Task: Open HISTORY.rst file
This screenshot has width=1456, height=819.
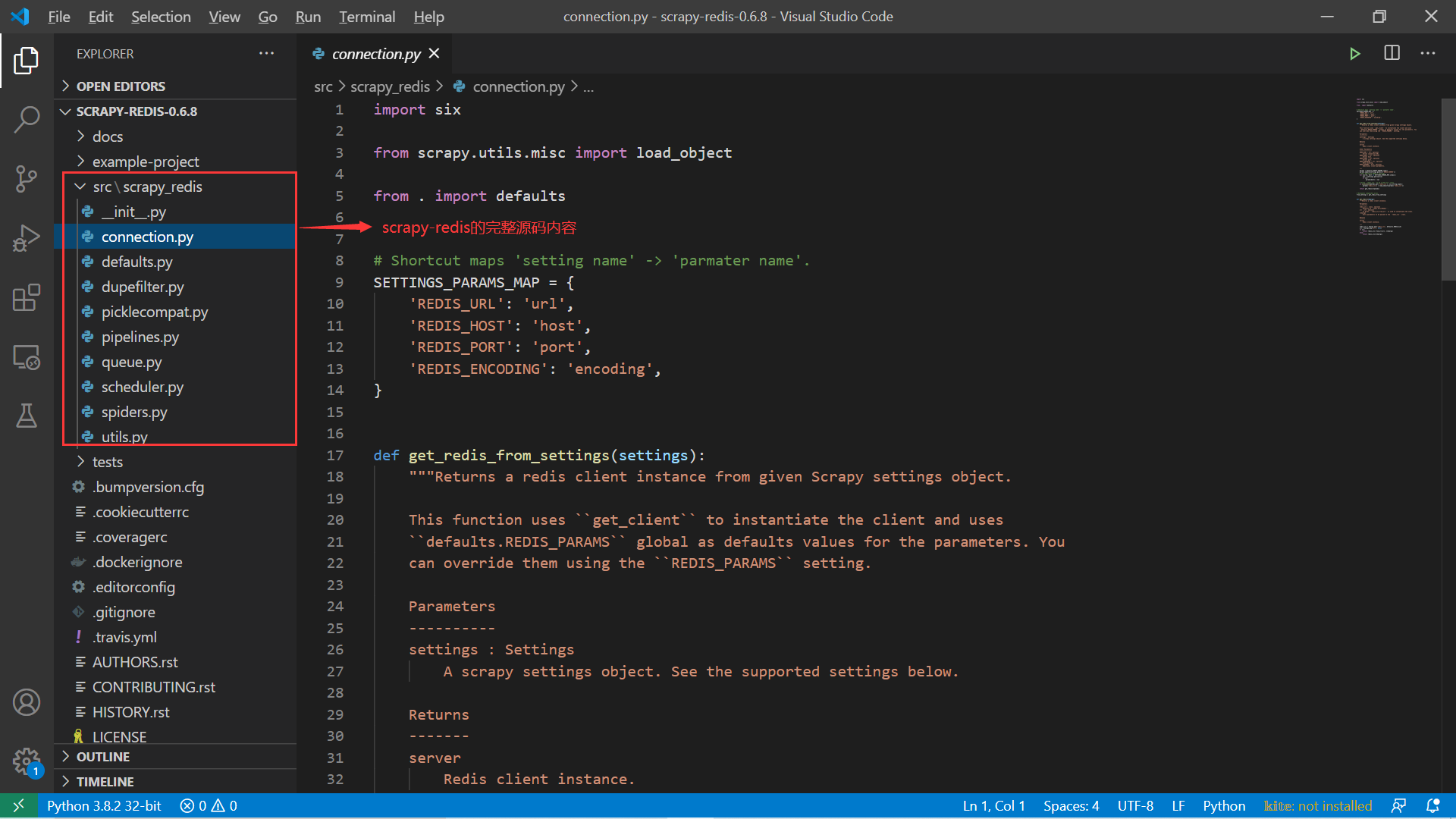Action: 175,712
